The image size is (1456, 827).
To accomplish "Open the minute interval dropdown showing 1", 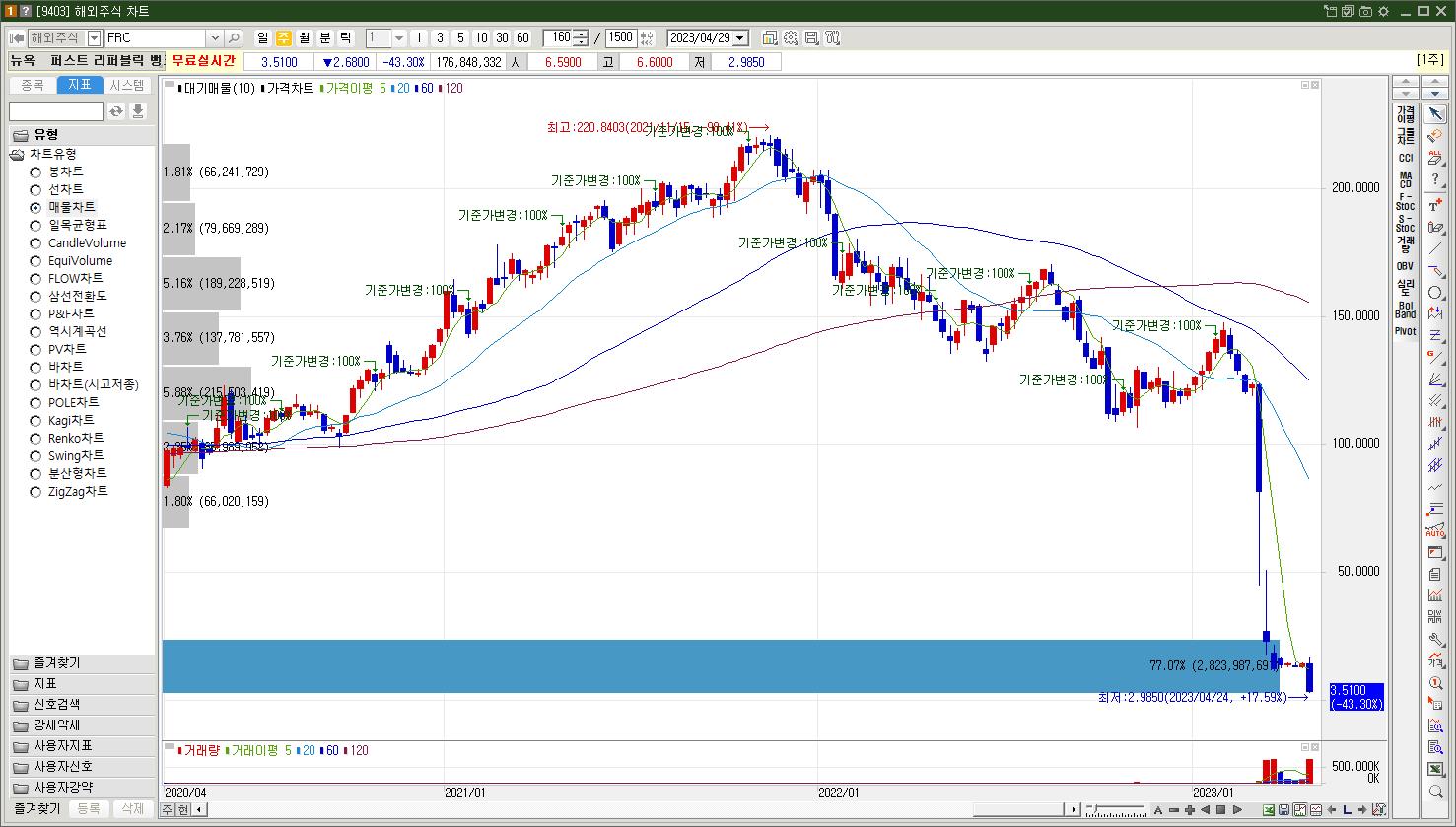I will pos(399,37).
